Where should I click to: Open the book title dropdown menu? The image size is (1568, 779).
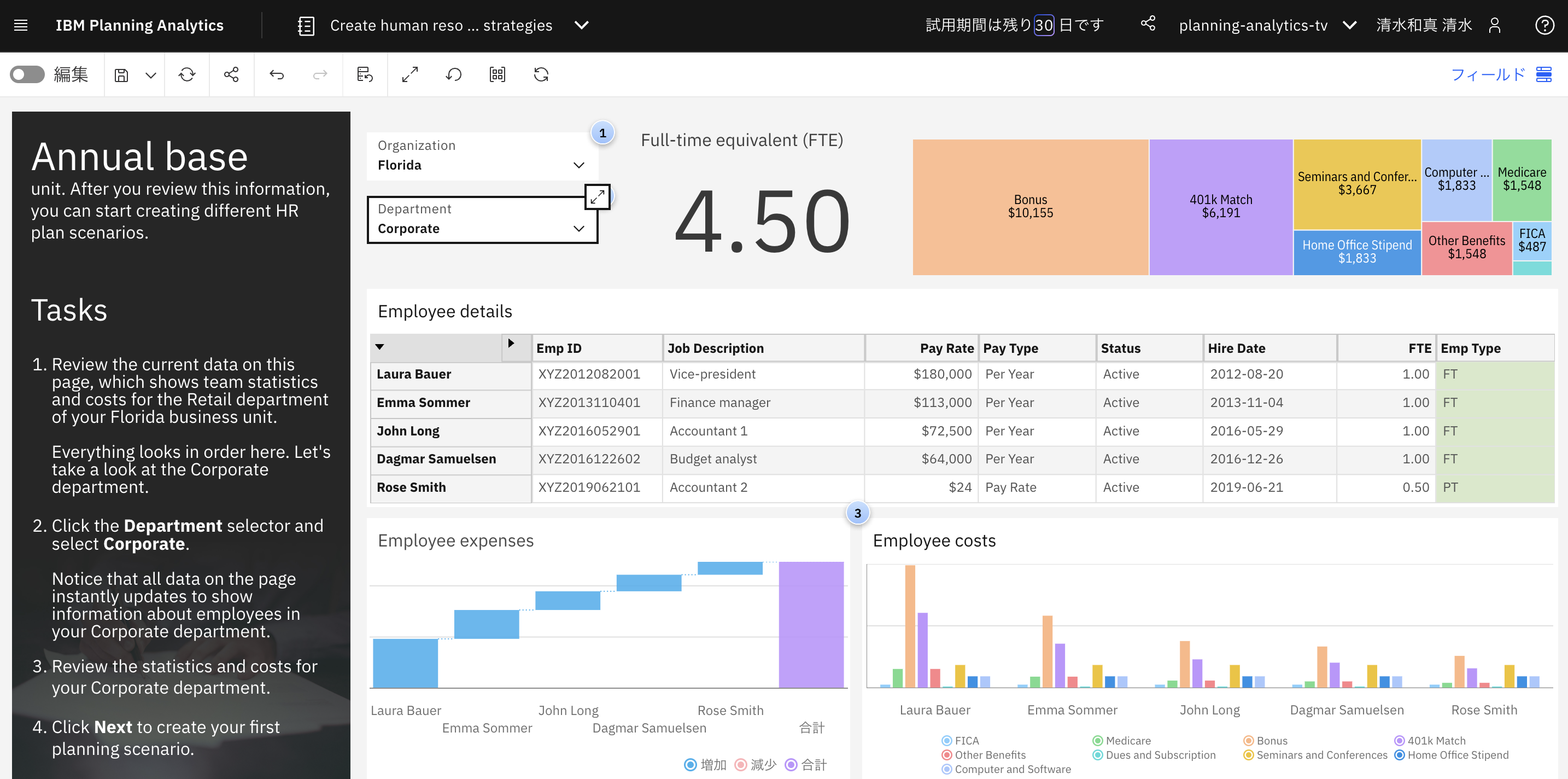[582, 25]
